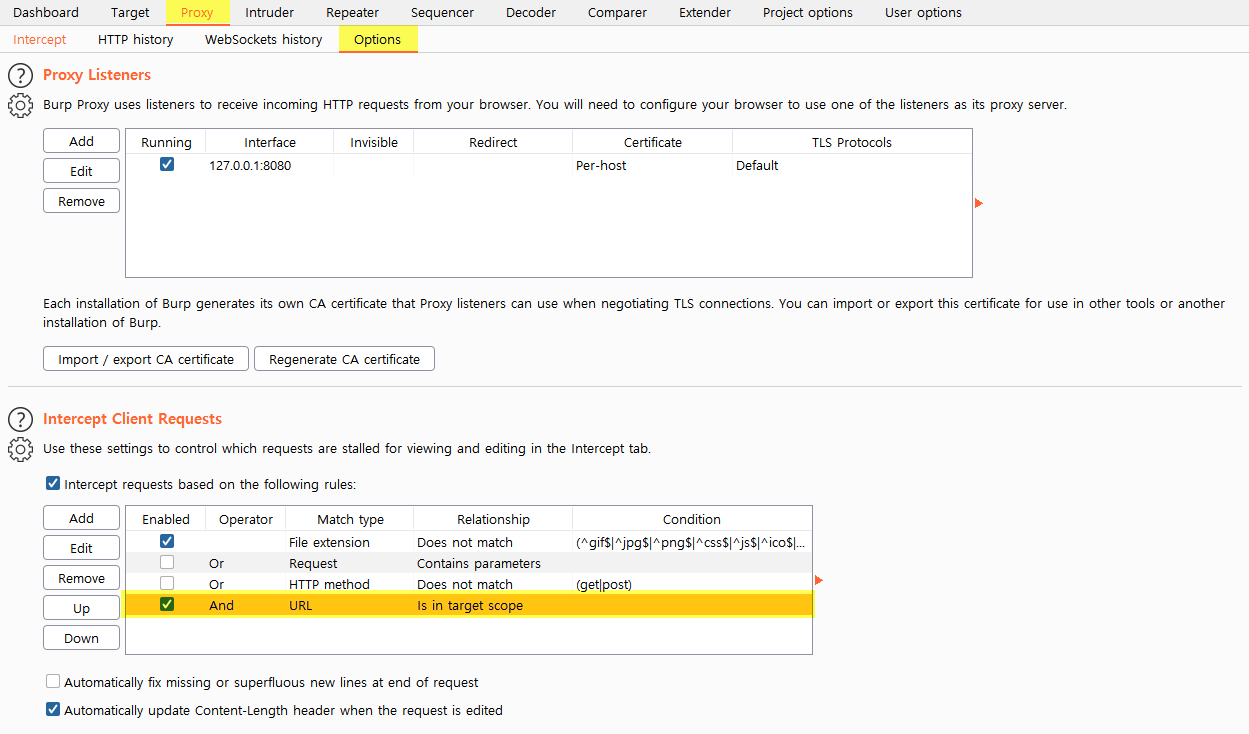The height and width of the screenshot is (734, 1249).
Task: Open the Sequencer tab
Action: pyautogui.click(x=443, y=13)
